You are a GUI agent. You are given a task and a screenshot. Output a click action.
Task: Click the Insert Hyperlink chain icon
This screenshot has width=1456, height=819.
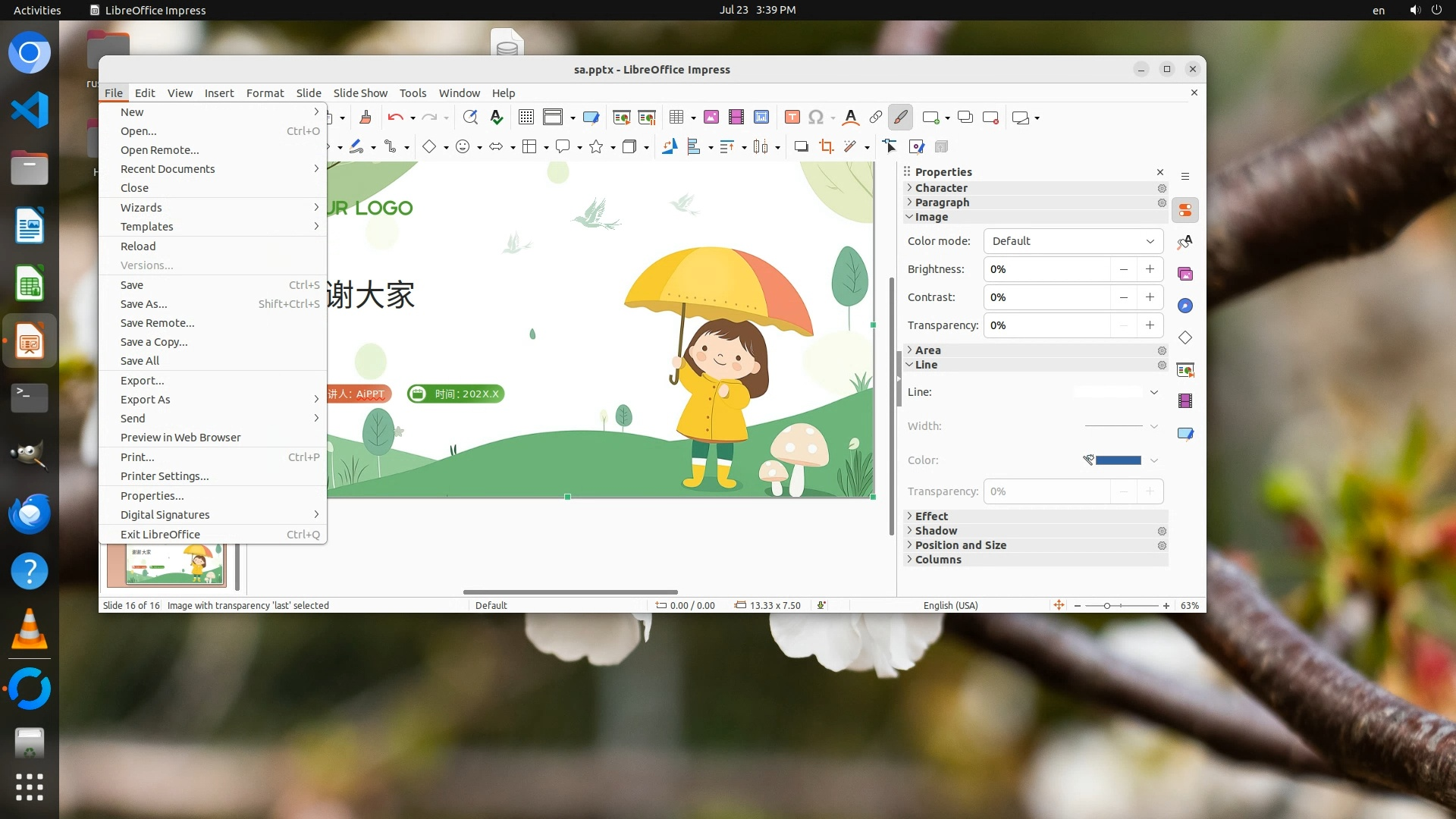[875, 117]
